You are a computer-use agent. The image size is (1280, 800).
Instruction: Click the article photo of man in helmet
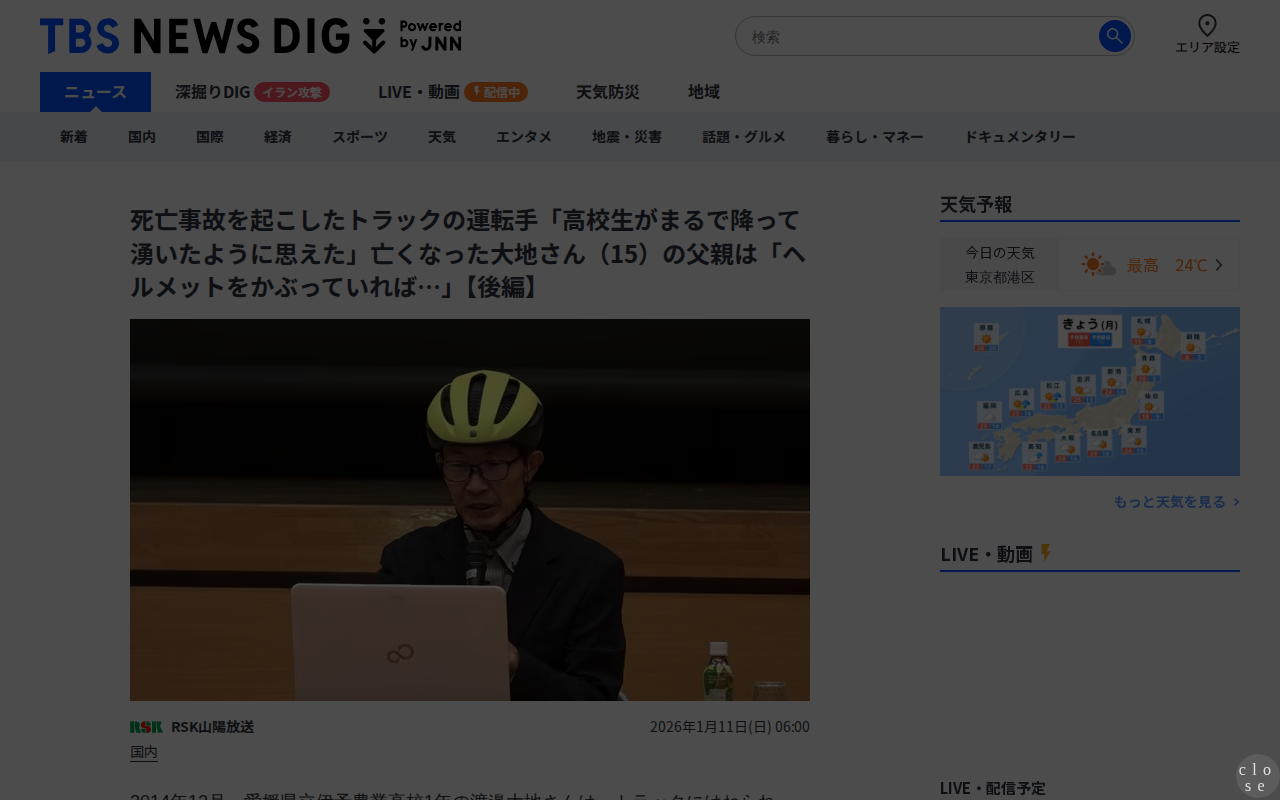point(470,510)
